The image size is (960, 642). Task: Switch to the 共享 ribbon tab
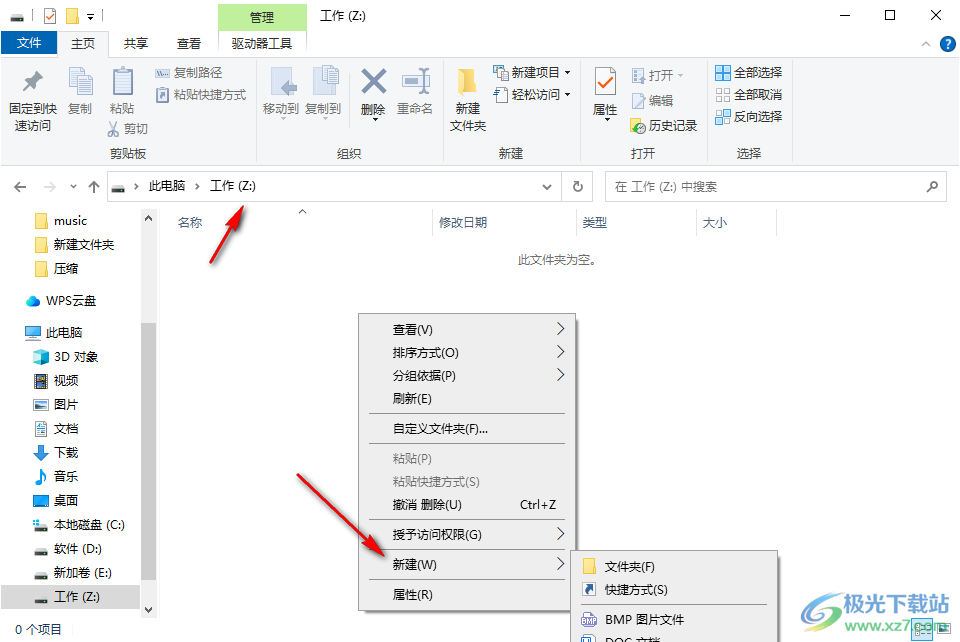click(135, 43)
